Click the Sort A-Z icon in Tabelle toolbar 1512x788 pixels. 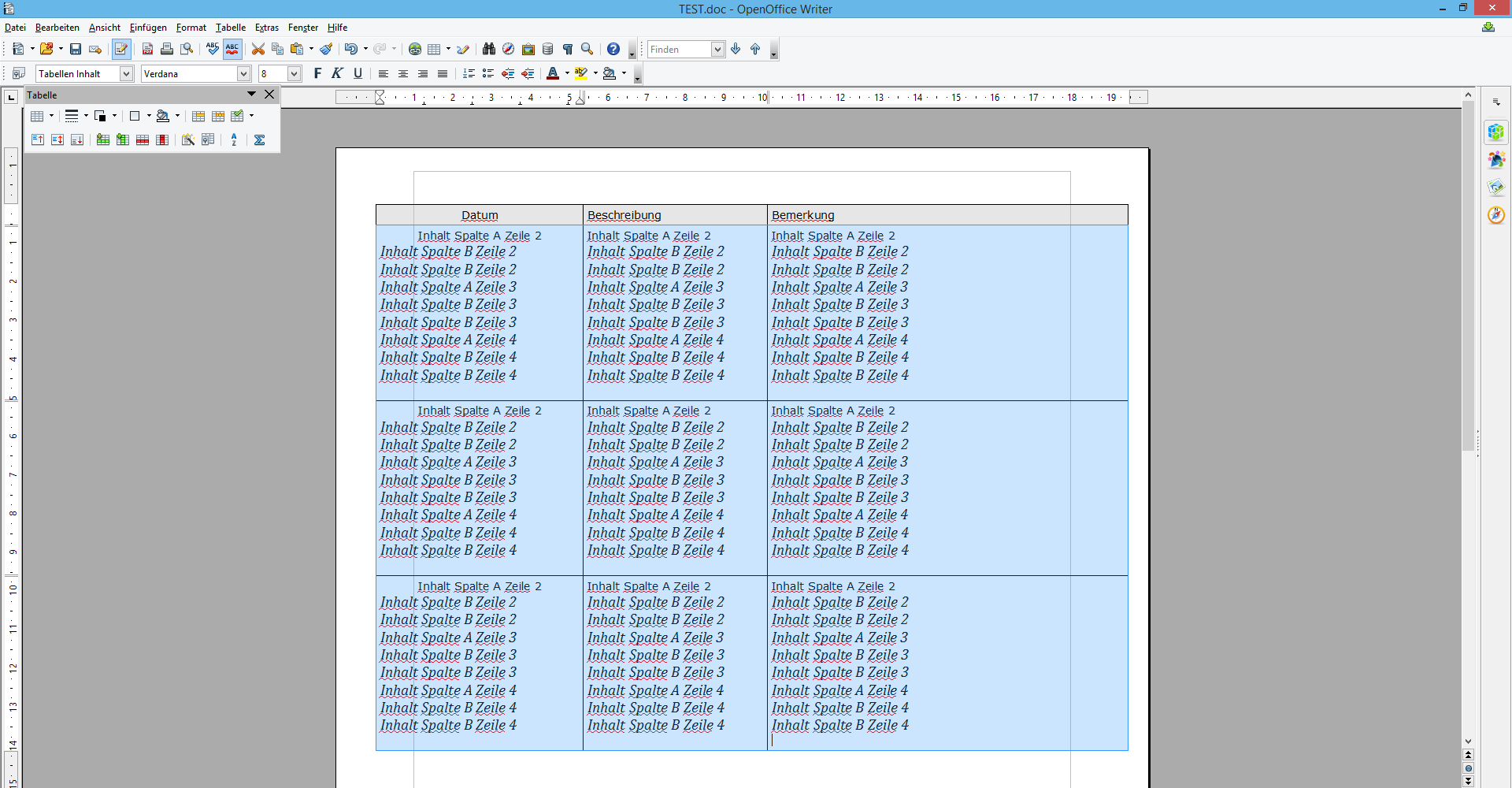pyautogui.click(x=234, y=139)
